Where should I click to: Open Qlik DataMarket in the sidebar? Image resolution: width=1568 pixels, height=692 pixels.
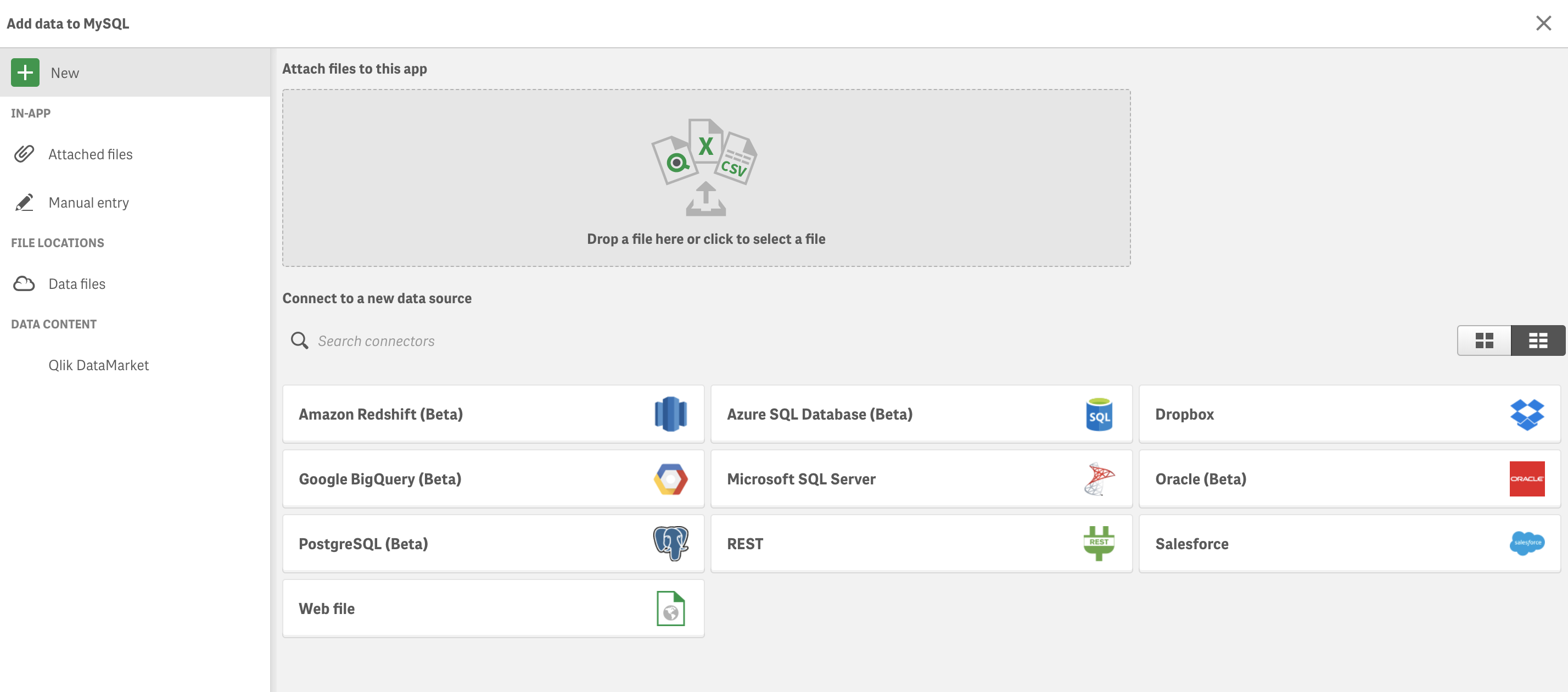(99, 365)
